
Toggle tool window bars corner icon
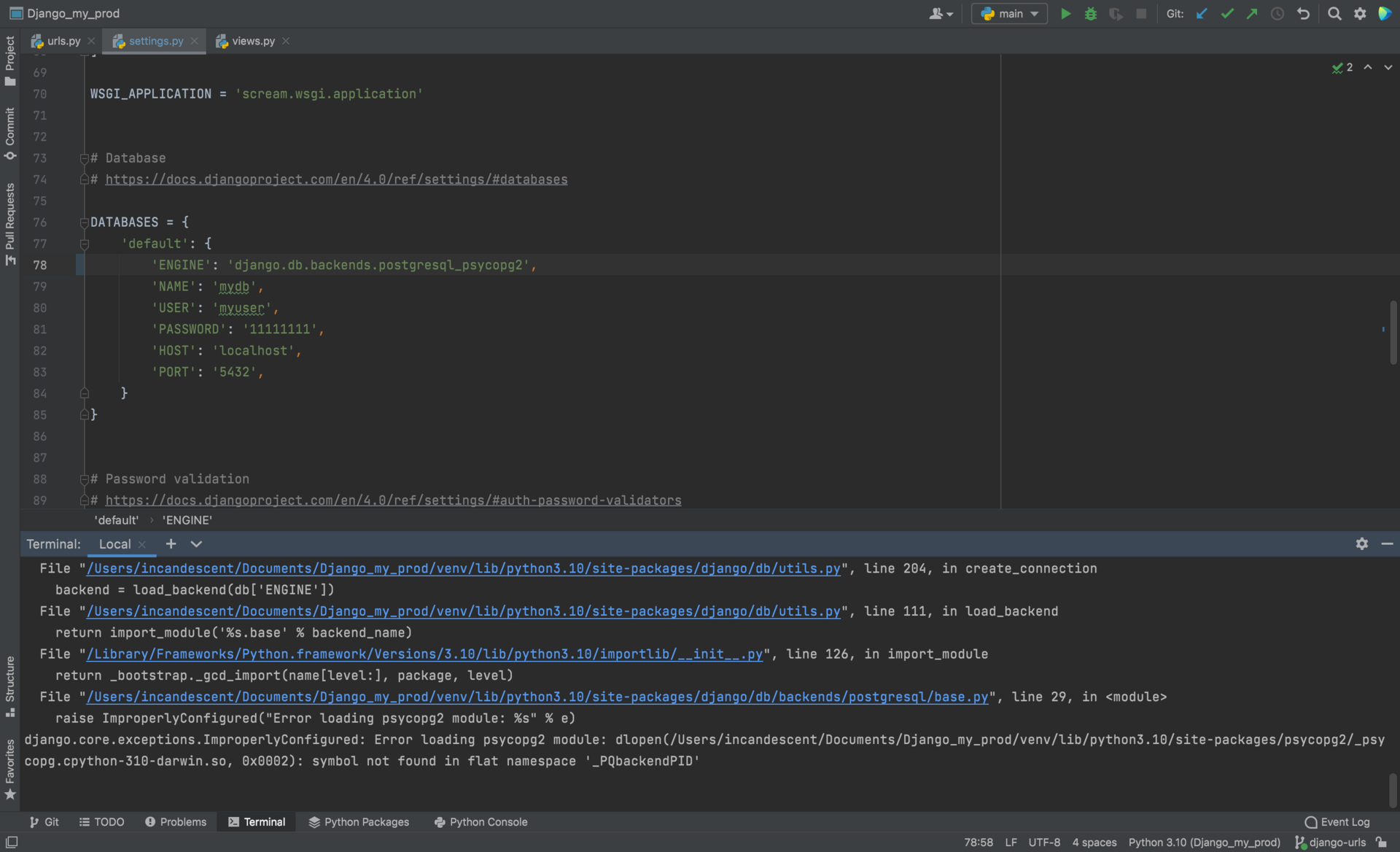[11, 843]
